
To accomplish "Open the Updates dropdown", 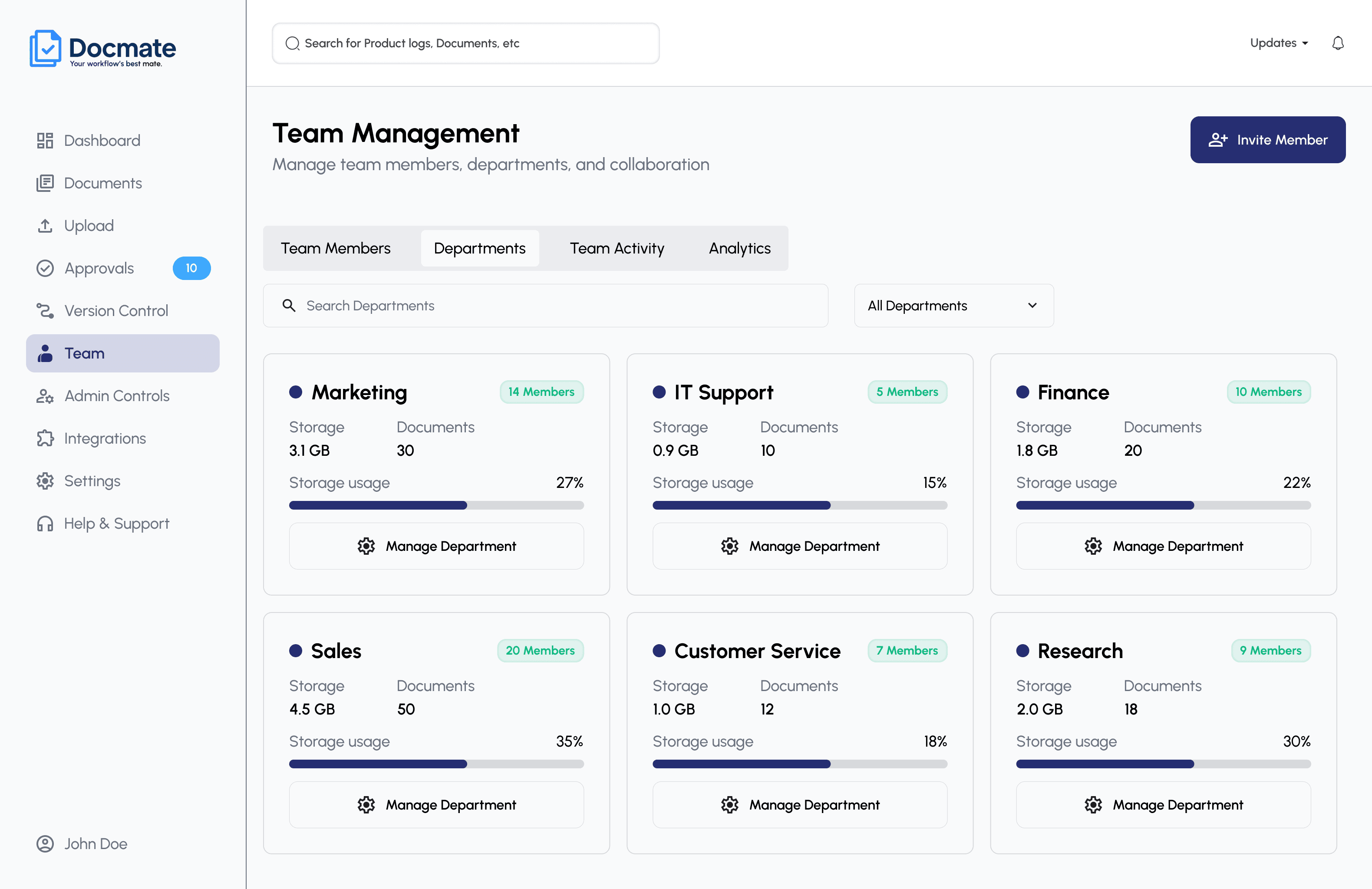I will 1279,43.
